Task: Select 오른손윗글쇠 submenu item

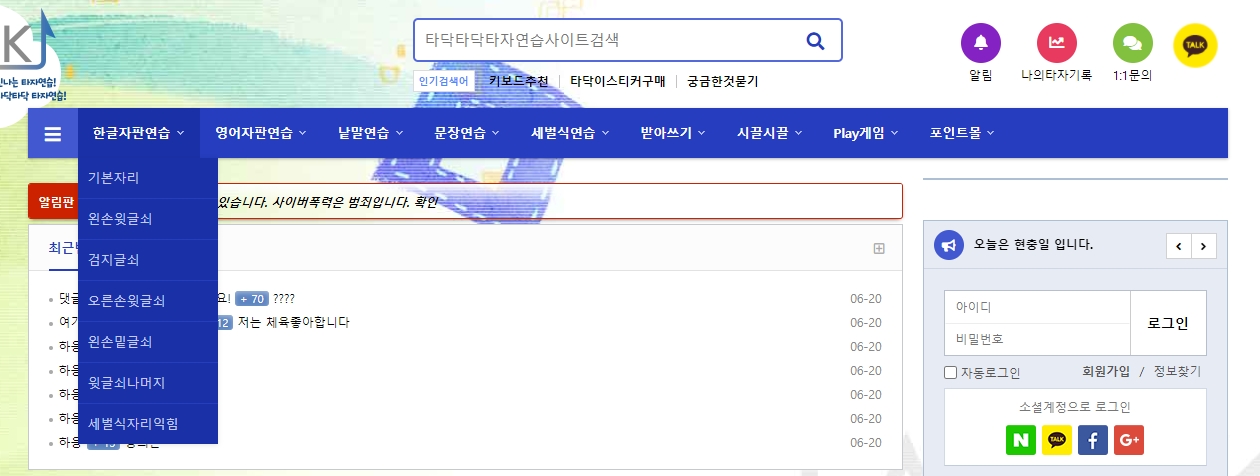Action: coord(148,301)
